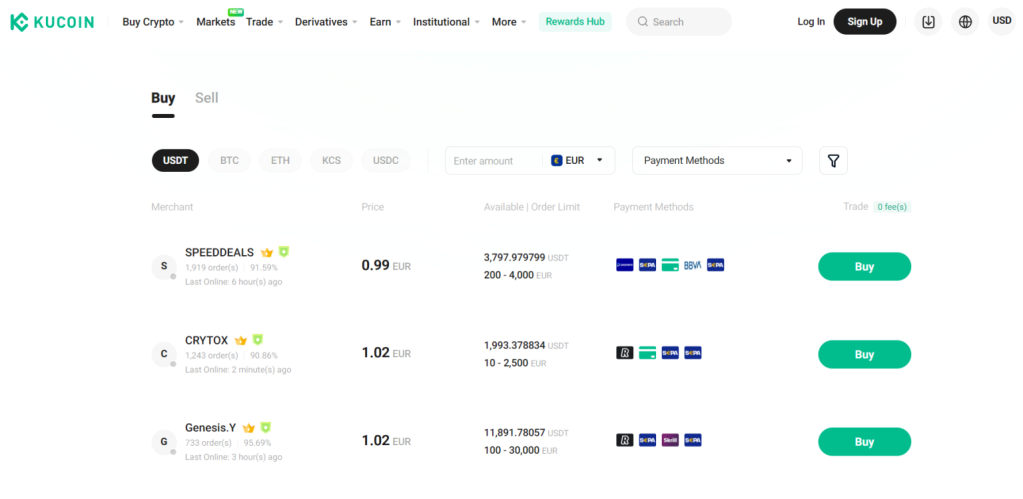Viewport: 1023px width, 499px height.
Task: Click the SPEEDDEALS merchant avatar
Action: [x=164, y=267]
